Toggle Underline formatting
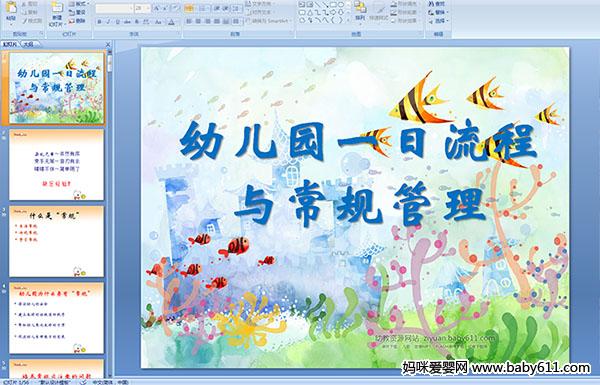This screenshot has width=600, height=385. pyautogui.click(x=117, y=22)
